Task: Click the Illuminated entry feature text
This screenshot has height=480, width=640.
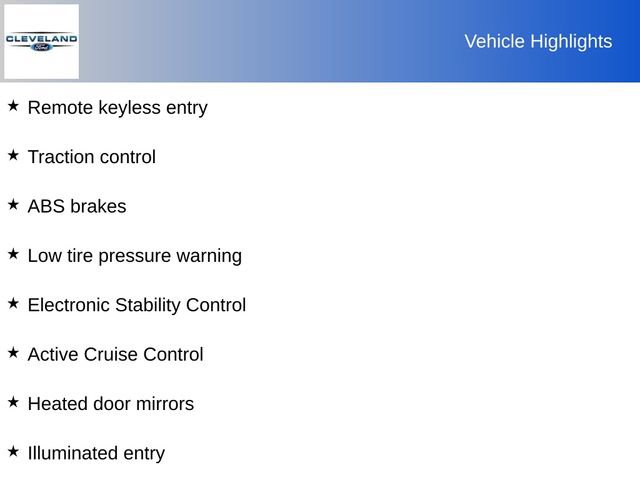Action: coord(96,453)
